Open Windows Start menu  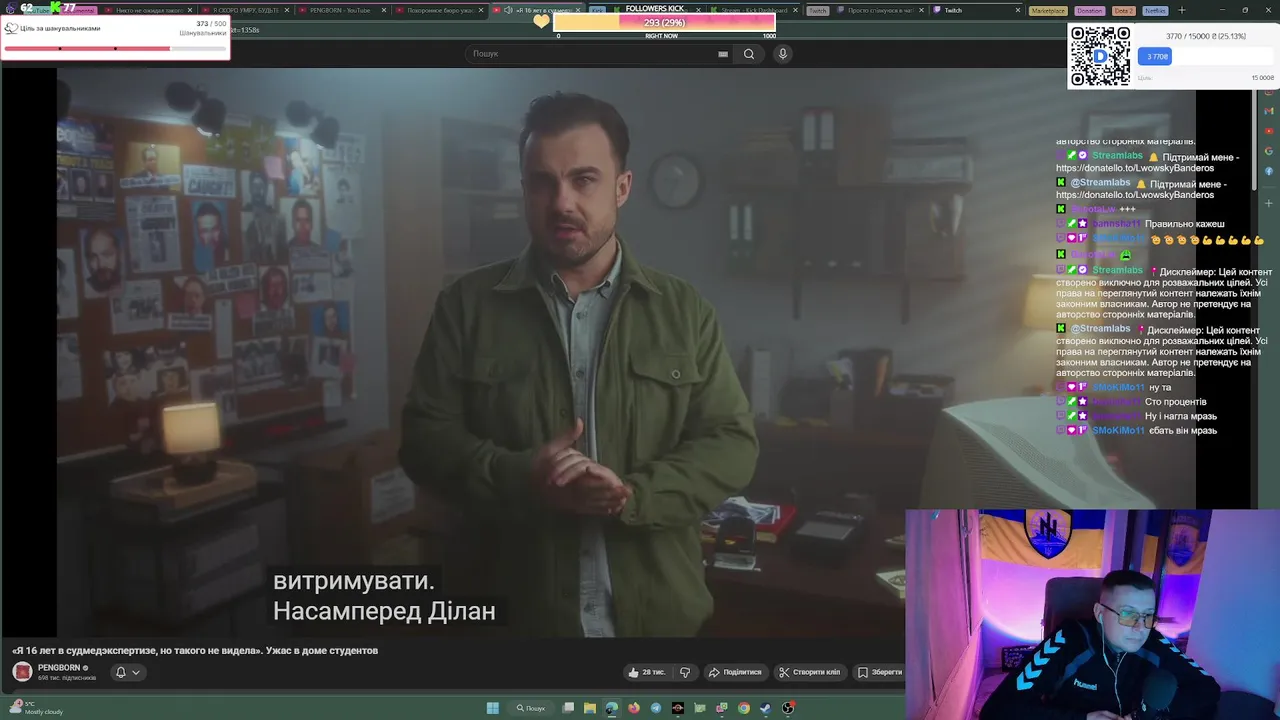[x=492, y=708]
